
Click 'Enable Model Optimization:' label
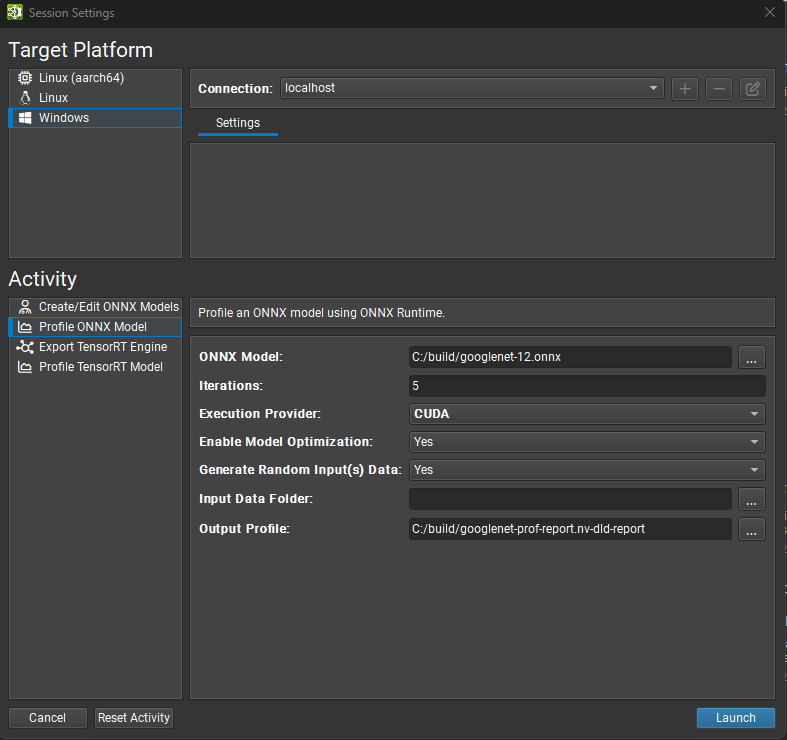click(x=286, y=442)
